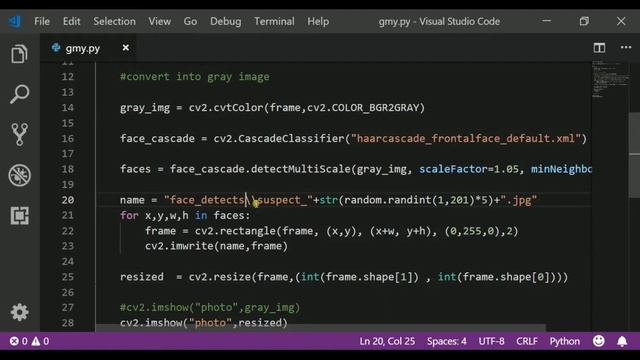
Task: Minimize the Visual Studio Code window
Action: pyautogui.click(x=547, y=21)
